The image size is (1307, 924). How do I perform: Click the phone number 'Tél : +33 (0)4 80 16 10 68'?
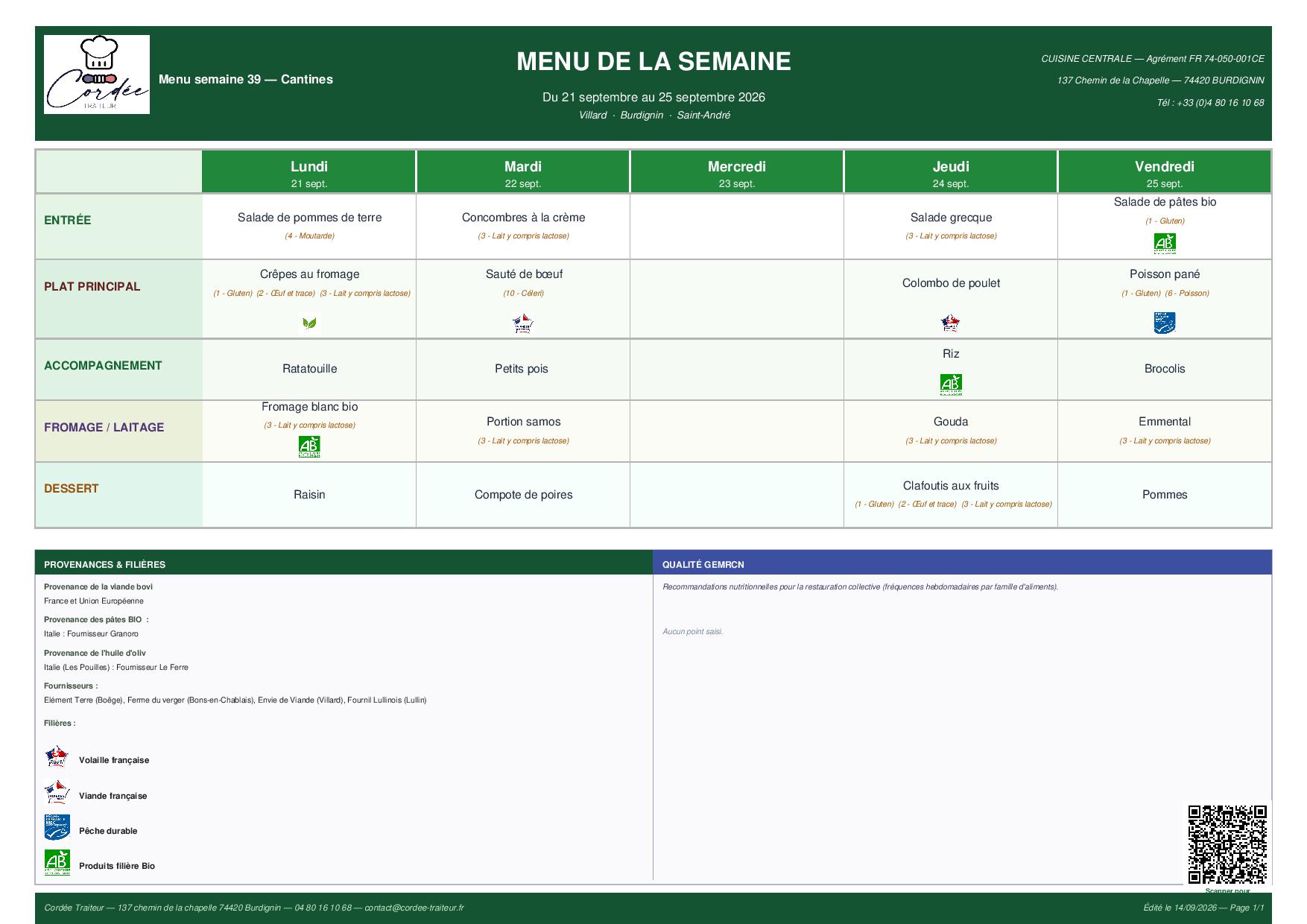pos(1210,103)
